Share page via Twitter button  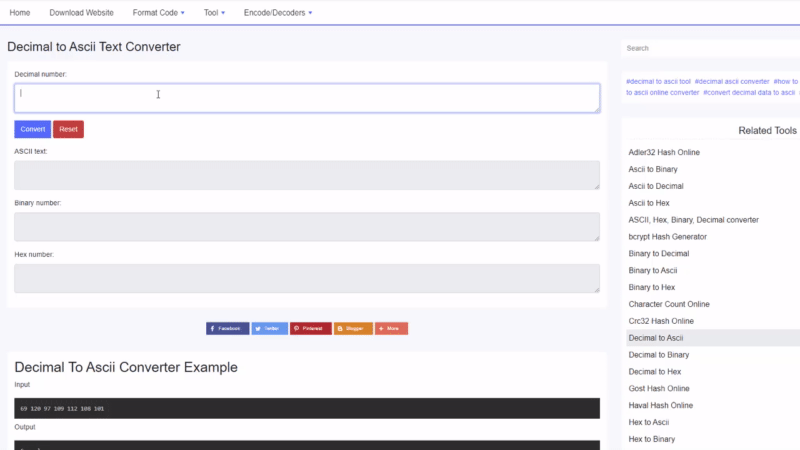269,328
